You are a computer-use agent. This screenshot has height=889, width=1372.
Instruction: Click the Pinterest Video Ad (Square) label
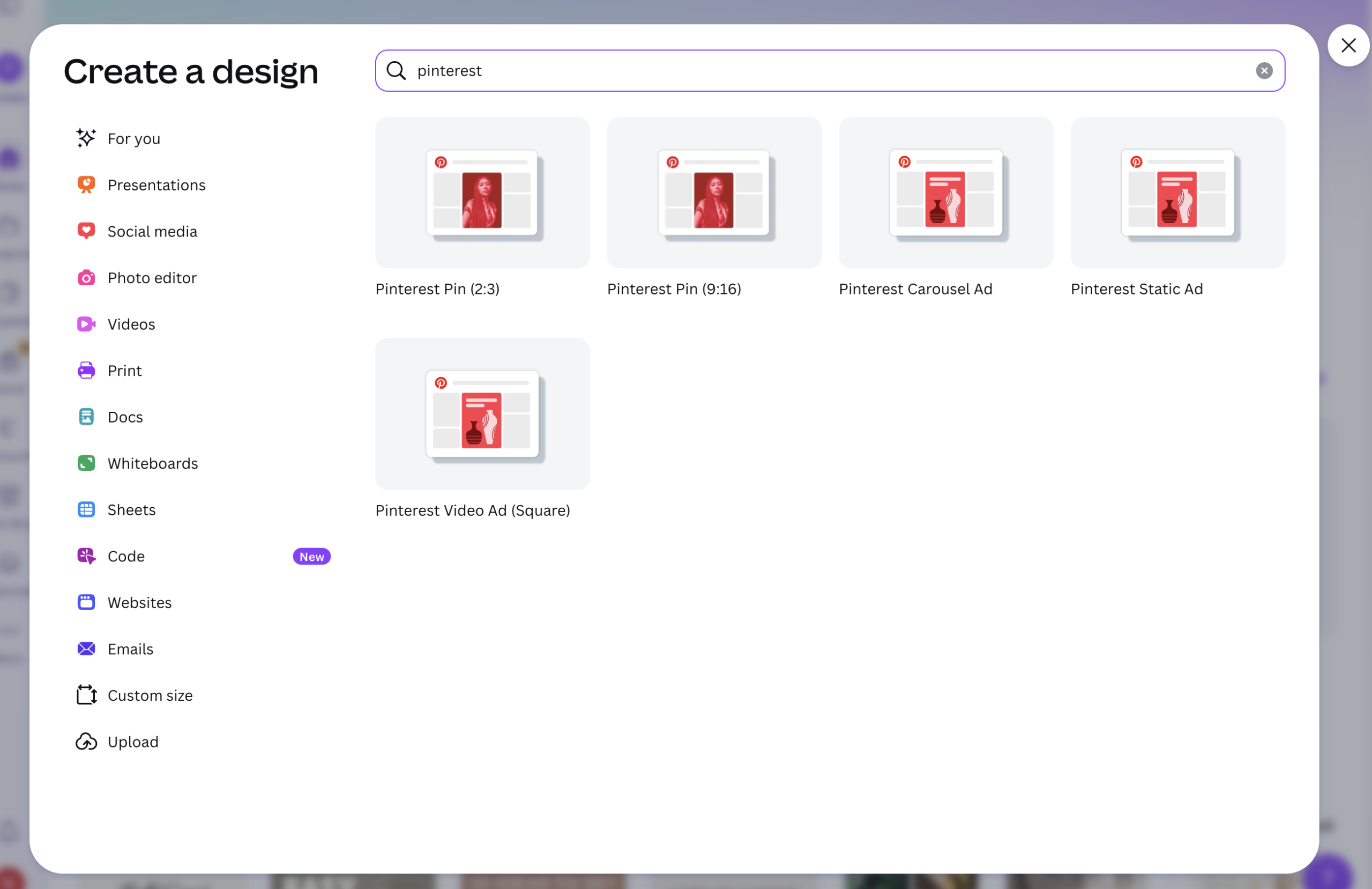coord(473,510)
